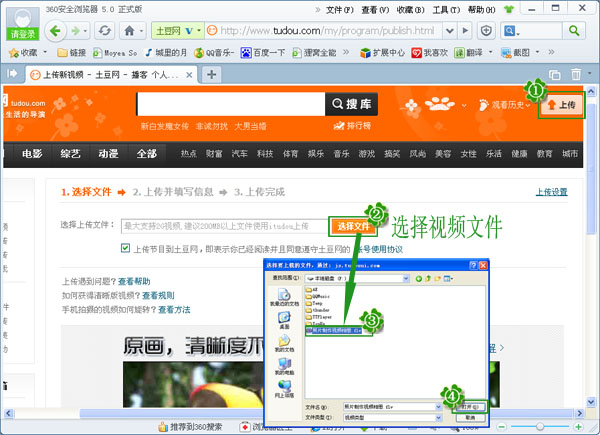The width and height of the screenshot is (600, 435).
Task: Refresh the page with the reload icon
Action: coord(104,31)
